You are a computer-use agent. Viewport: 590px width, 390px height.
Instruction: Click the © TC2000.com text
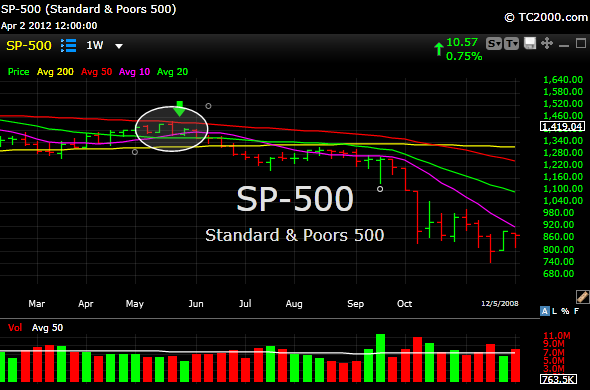[546, 17]
